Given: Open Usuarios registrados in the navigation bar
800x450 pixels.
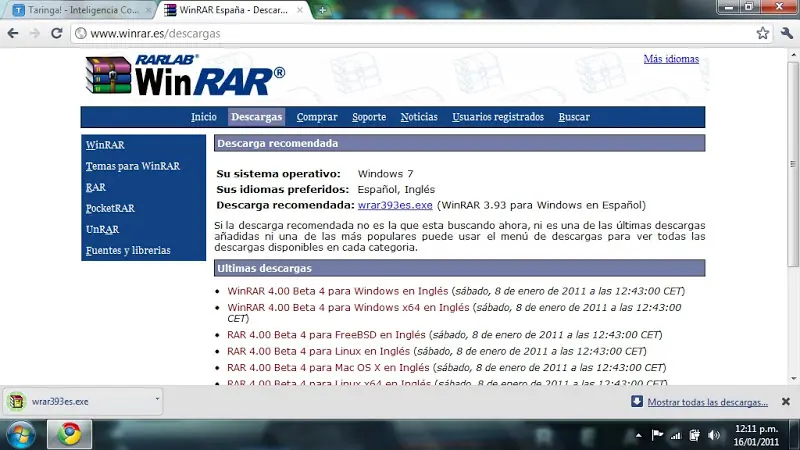Looking at the screenshot, I should click(x=498, y=117).
